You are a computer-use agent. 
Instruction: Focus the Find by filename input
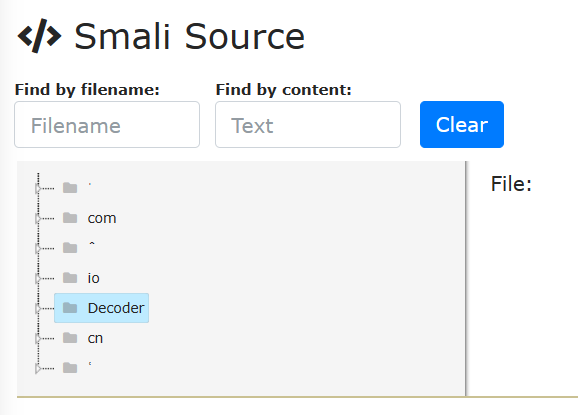pos(107,125)
